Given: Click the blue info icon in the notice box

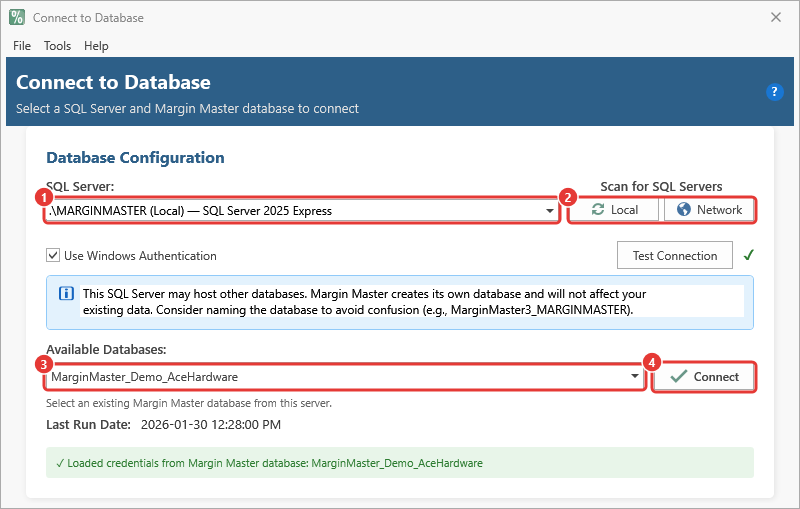Looking at the screenshot, I should (x=66, y=294).
